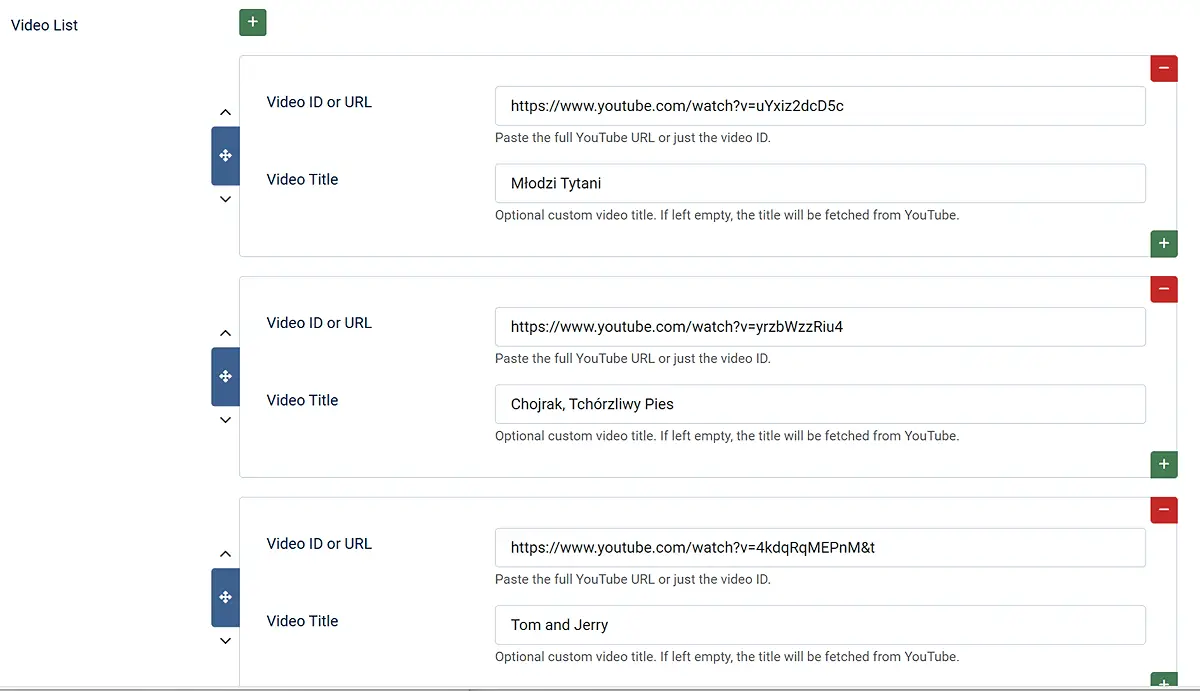Remove the Chojrak, Tchórzliwy Pies video entry
This screenshot has width=1200, height=691.
(x=1163, y=289)
